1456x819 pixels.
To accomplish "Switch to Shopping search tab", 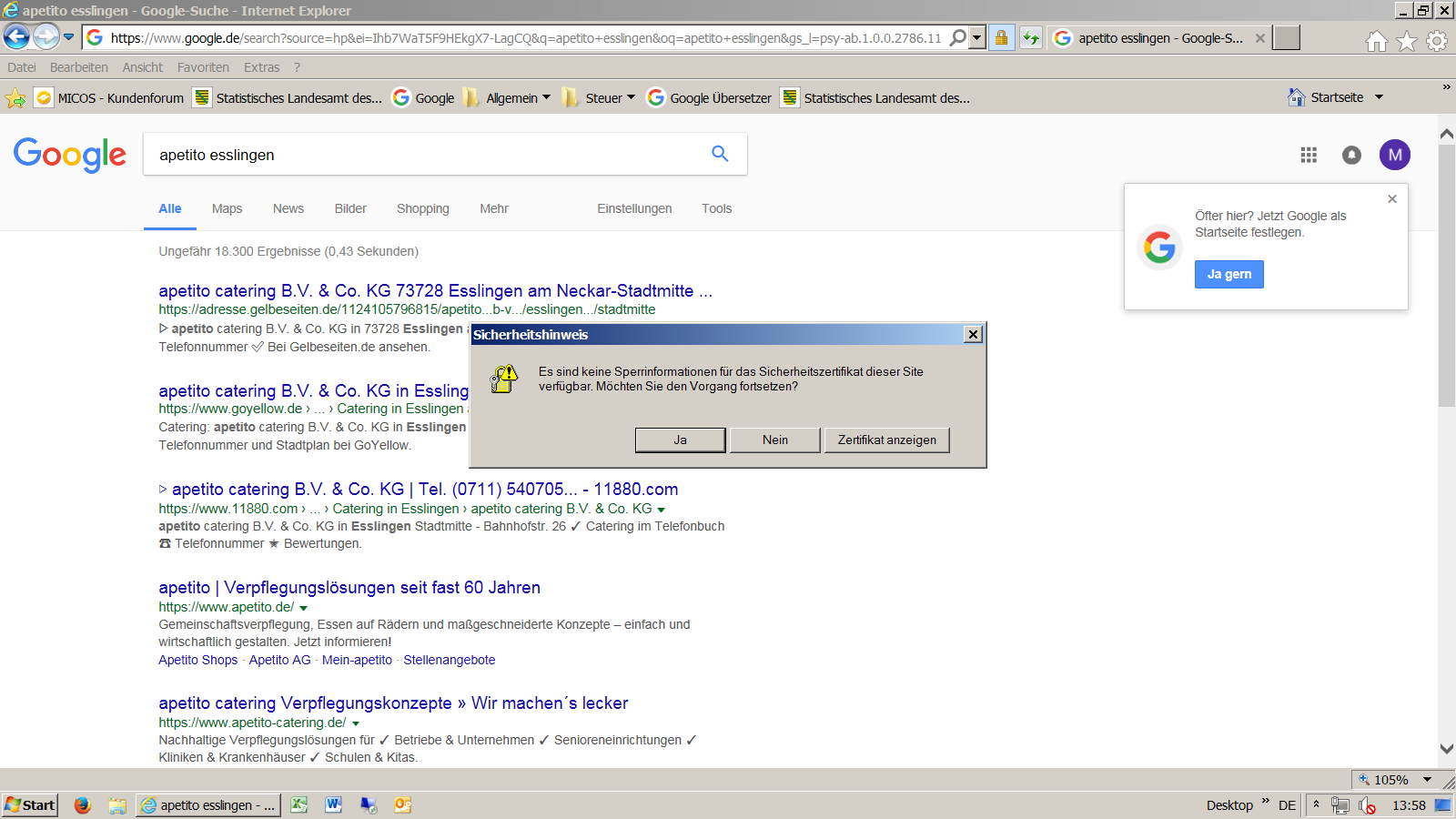I will 423,208.
